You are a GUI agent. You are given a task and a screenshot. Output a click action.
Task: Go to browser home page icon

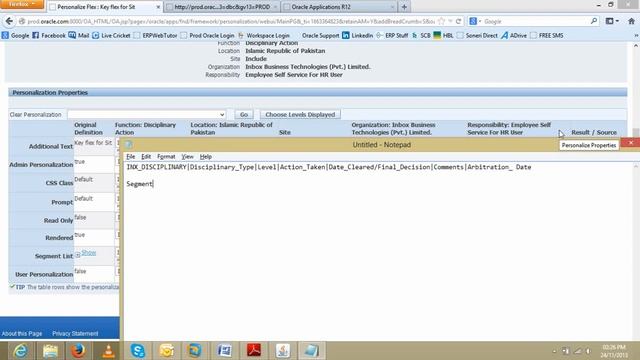click(x=631, y=21)
